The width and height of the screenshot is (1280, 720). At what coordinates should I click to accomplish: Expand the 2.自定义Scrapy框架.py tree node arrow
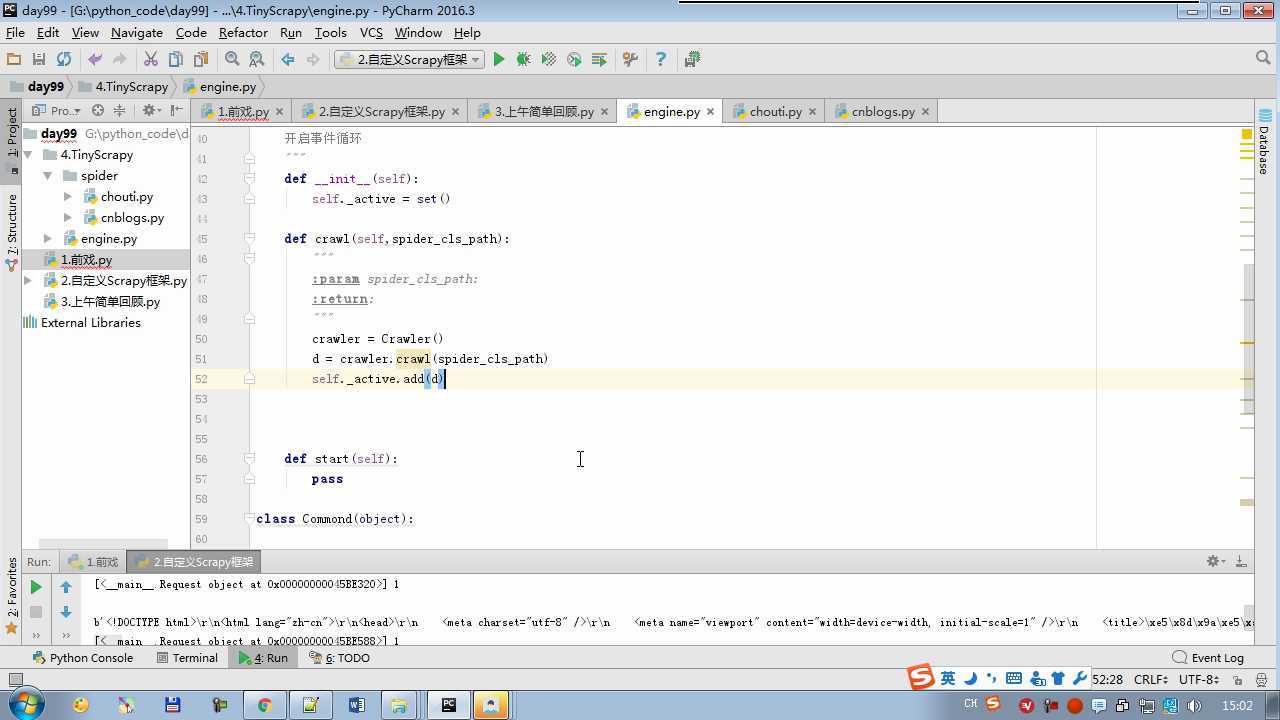[28, 281]
